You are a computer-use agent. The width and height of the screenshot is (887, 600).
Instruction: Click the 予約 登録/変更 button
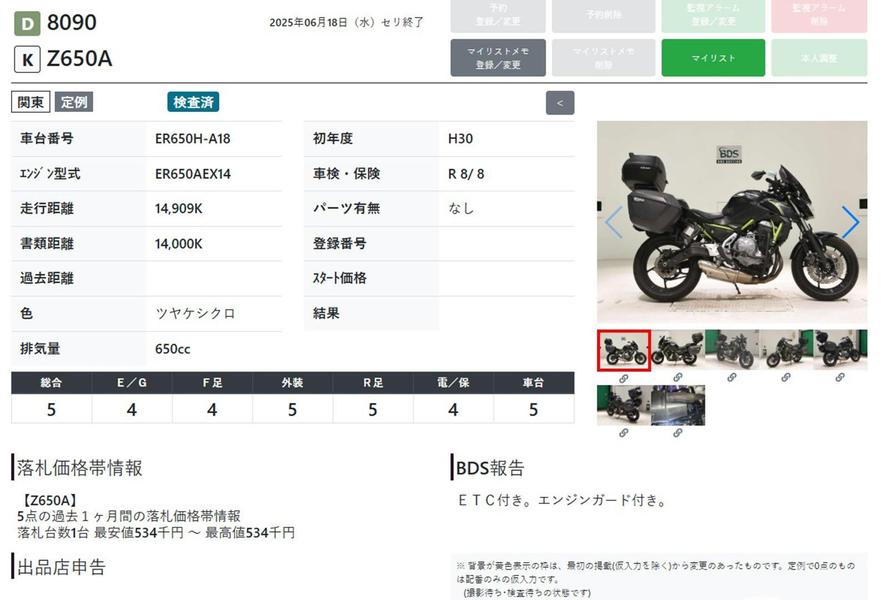[x=498, y=16]
